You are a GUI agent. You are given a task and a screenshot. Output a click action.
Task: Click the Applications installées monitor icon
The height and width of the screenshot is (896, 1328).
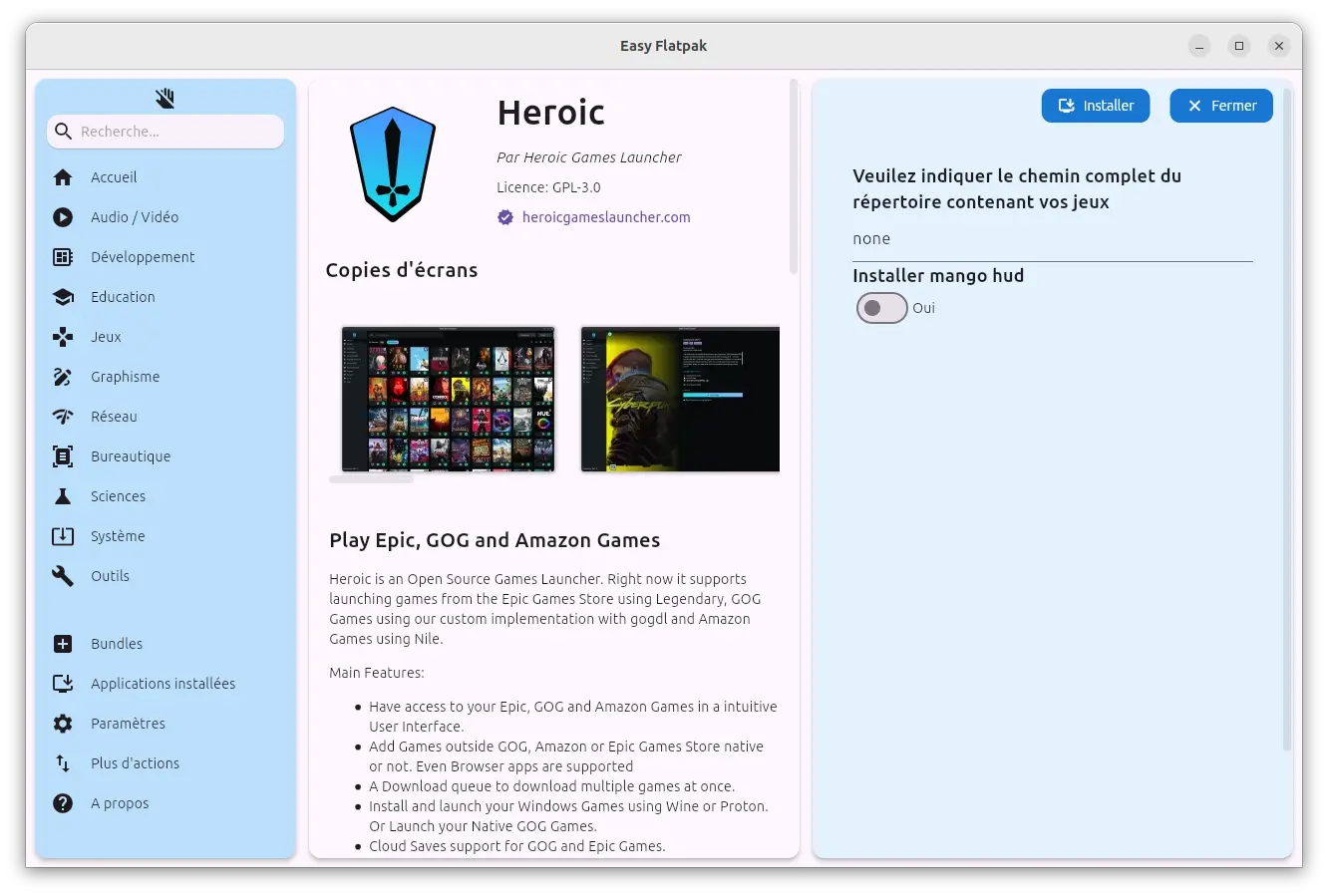63,684
